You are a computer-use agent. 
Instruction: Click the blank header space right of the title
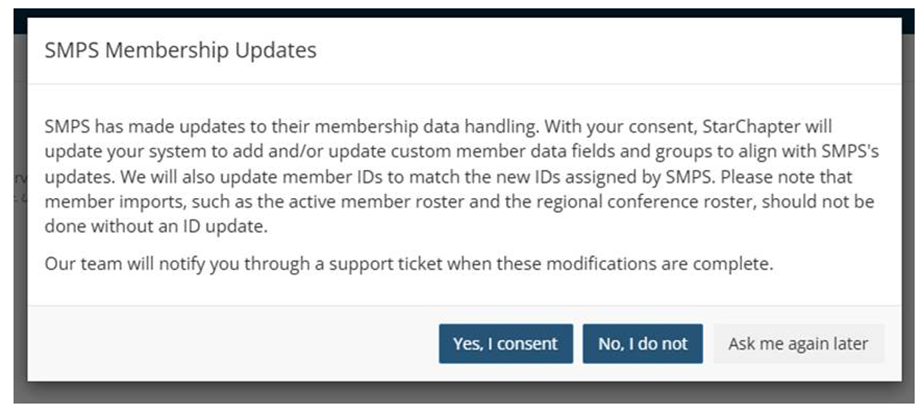(606, 51)
